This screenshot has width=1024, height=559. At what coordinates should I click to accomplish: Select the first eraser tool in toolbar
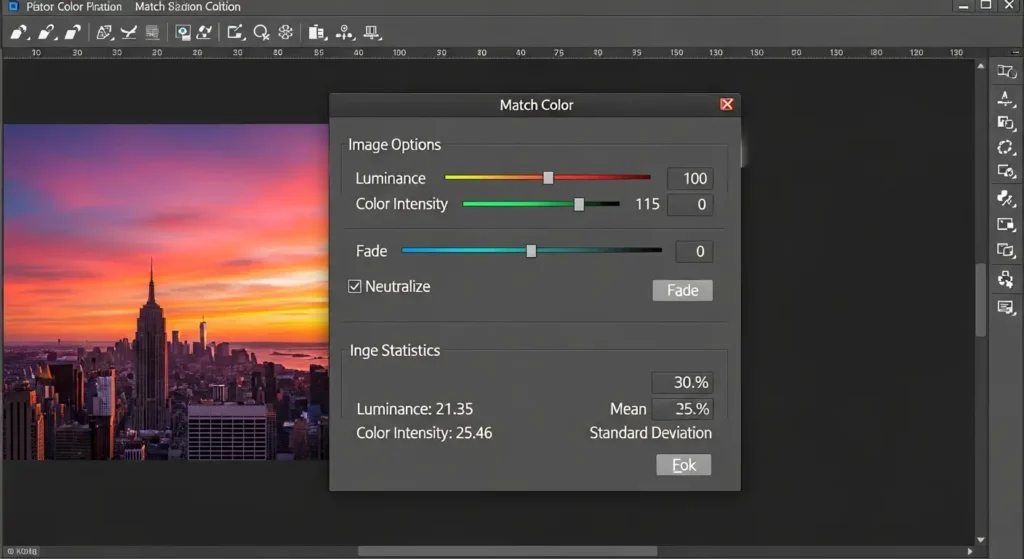19,32
